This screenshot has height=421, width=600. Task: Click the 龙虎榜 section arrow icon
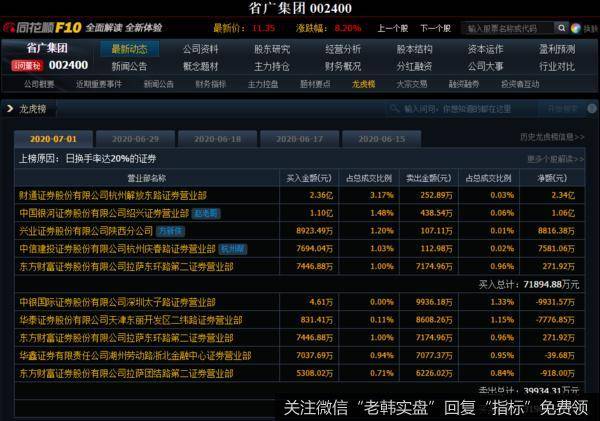point(10,109)
